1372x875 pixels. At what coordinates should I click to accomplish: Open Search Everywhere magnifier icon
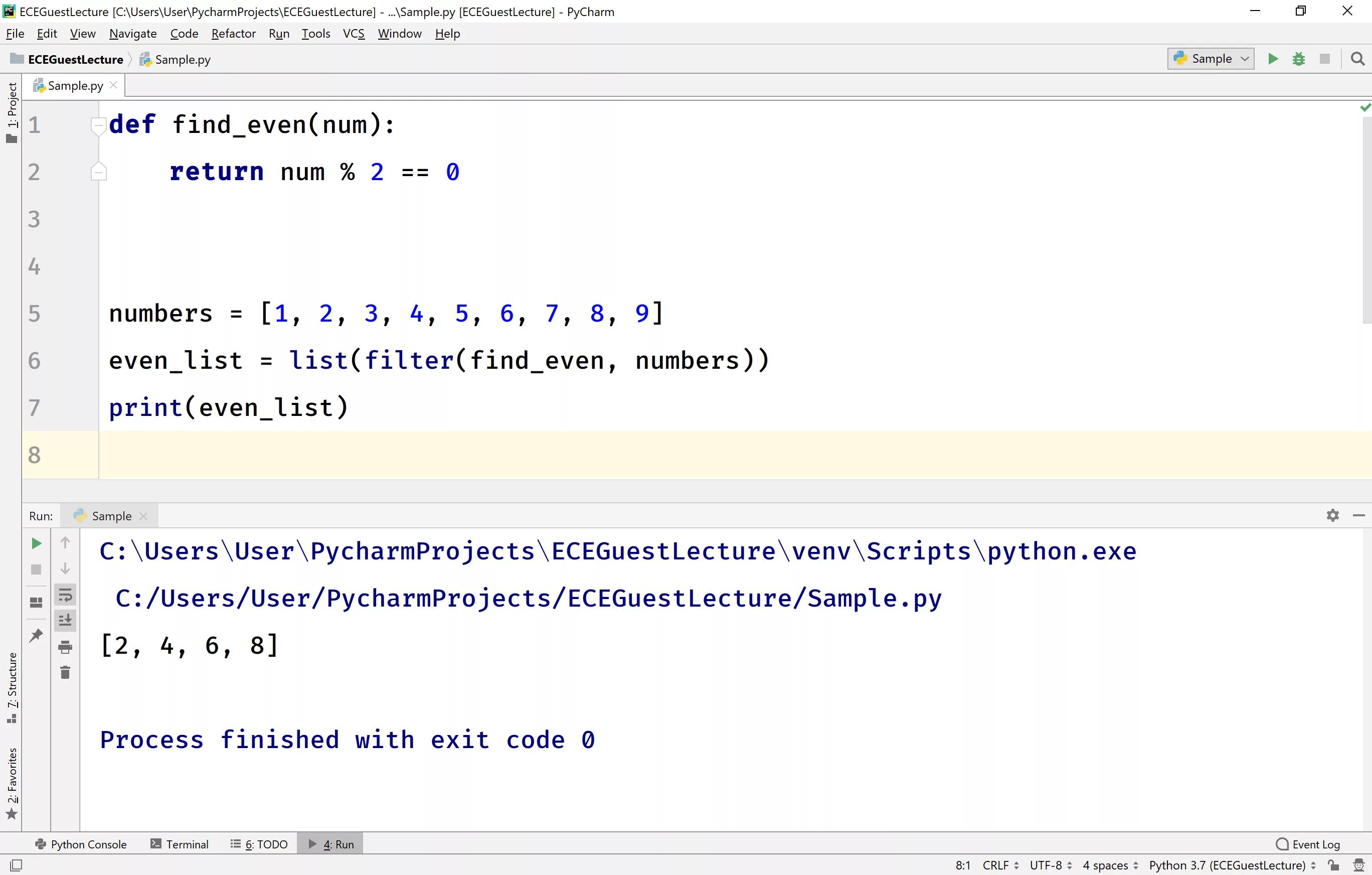[1357, 59]
